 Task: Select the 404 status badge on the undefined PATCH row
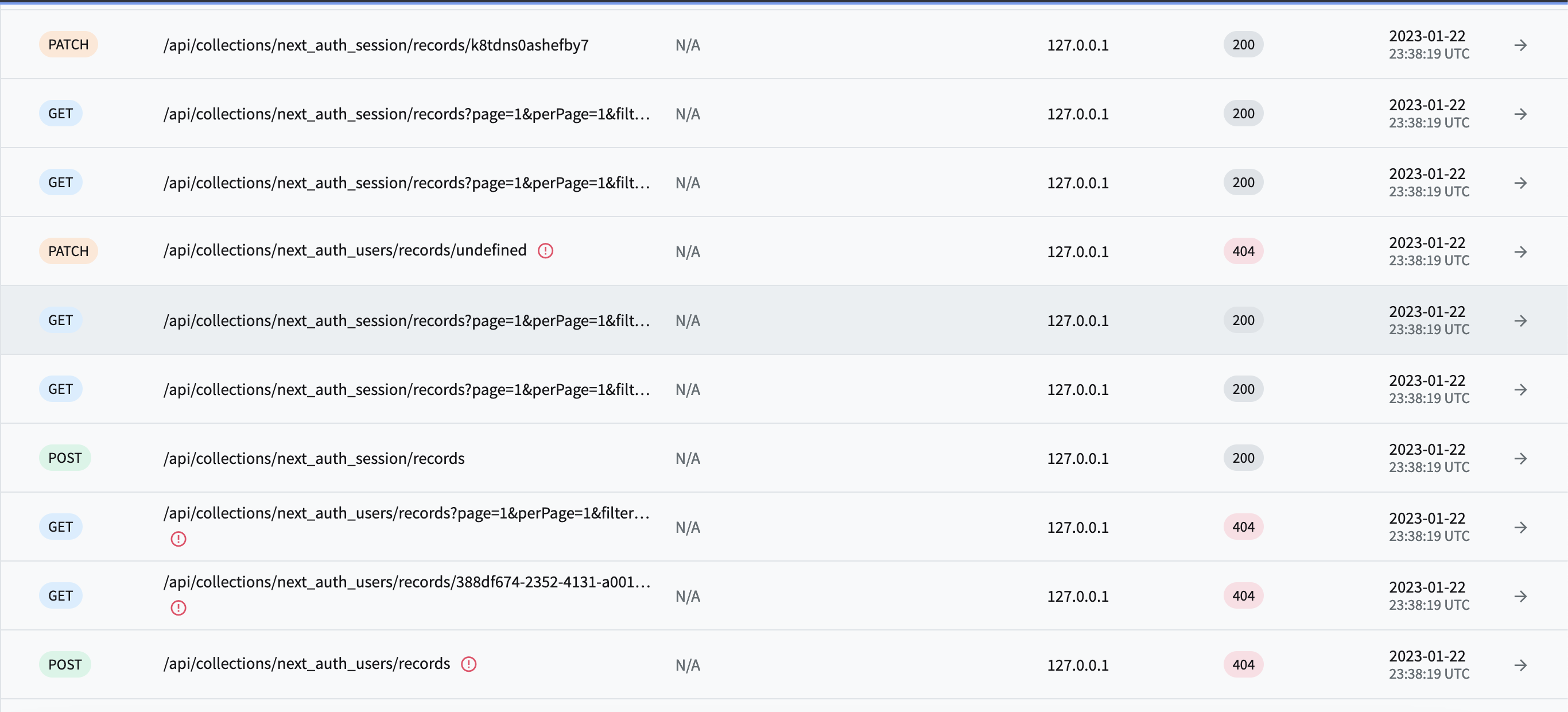(1243, 250)
